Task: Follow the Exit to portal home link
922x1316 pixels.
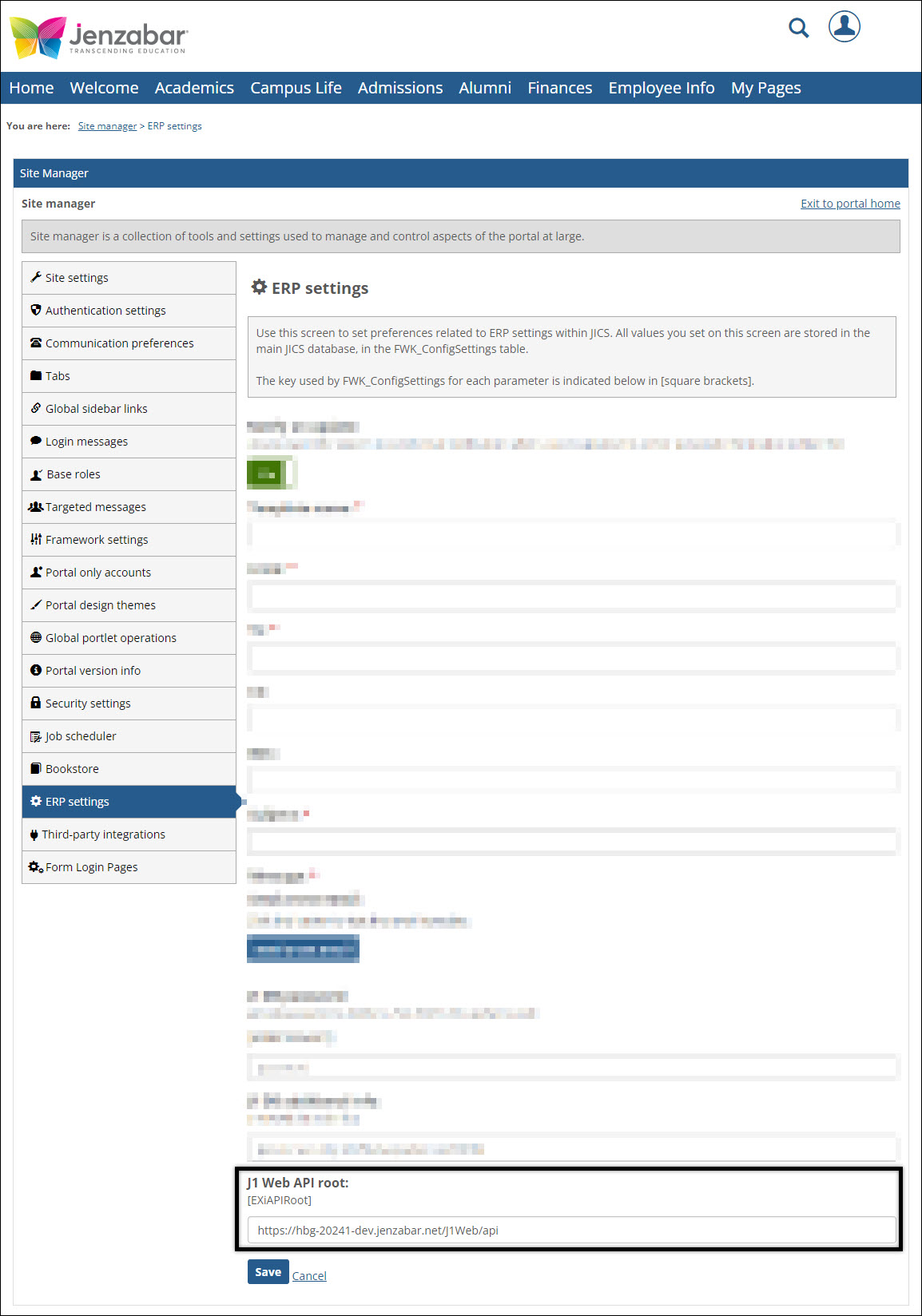Action: (x=850, y=204)
